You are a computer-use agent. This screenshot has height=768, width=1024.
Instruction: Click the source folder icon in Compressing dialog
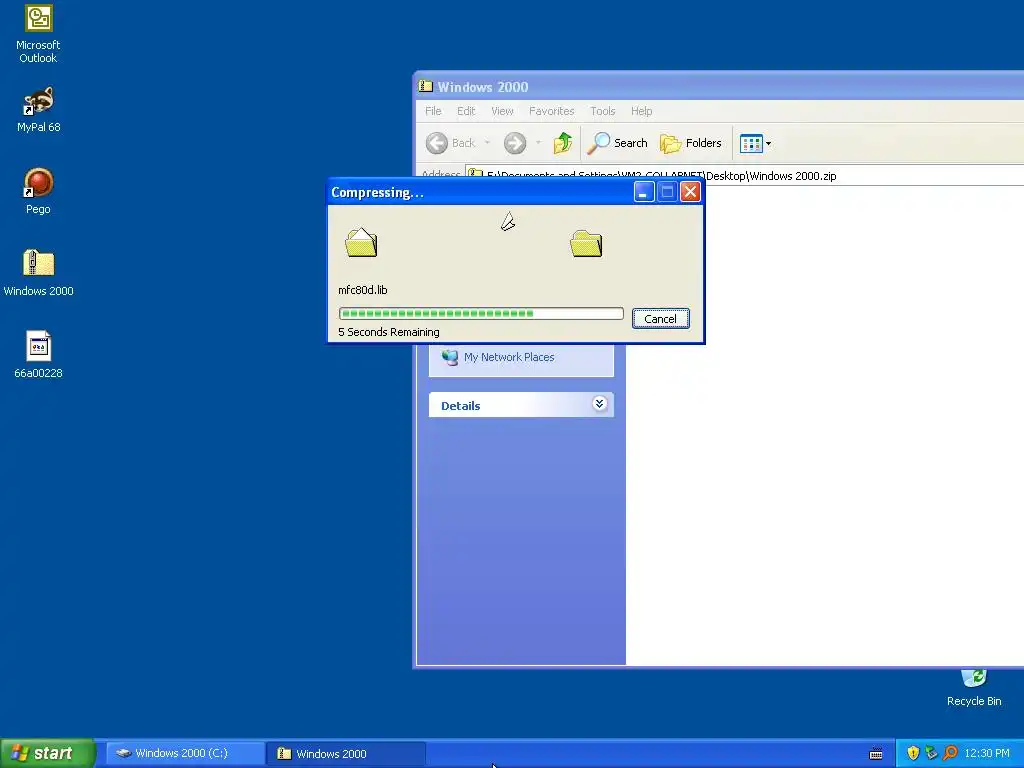[x=361, y=243]
